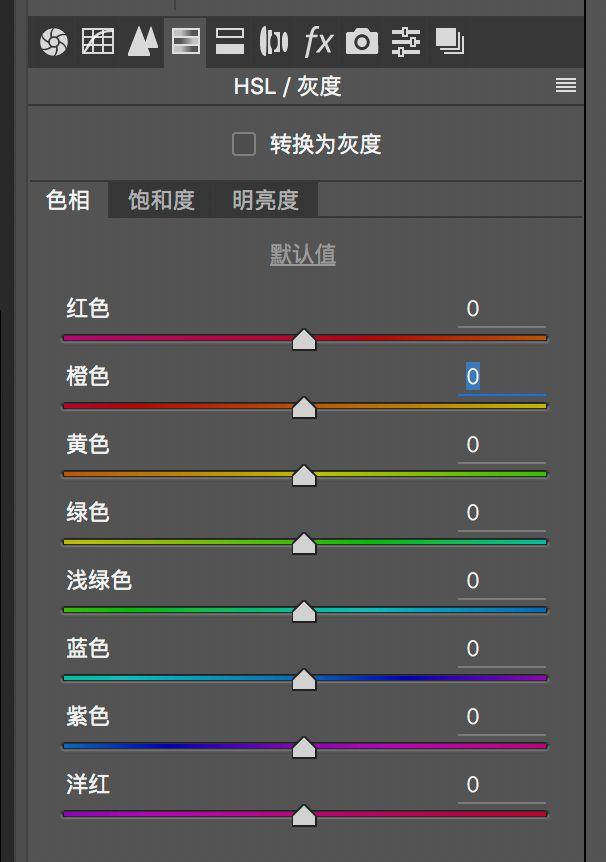
Task: Click the 红色 hue slider handle
Action: click(x=304, y=340)
